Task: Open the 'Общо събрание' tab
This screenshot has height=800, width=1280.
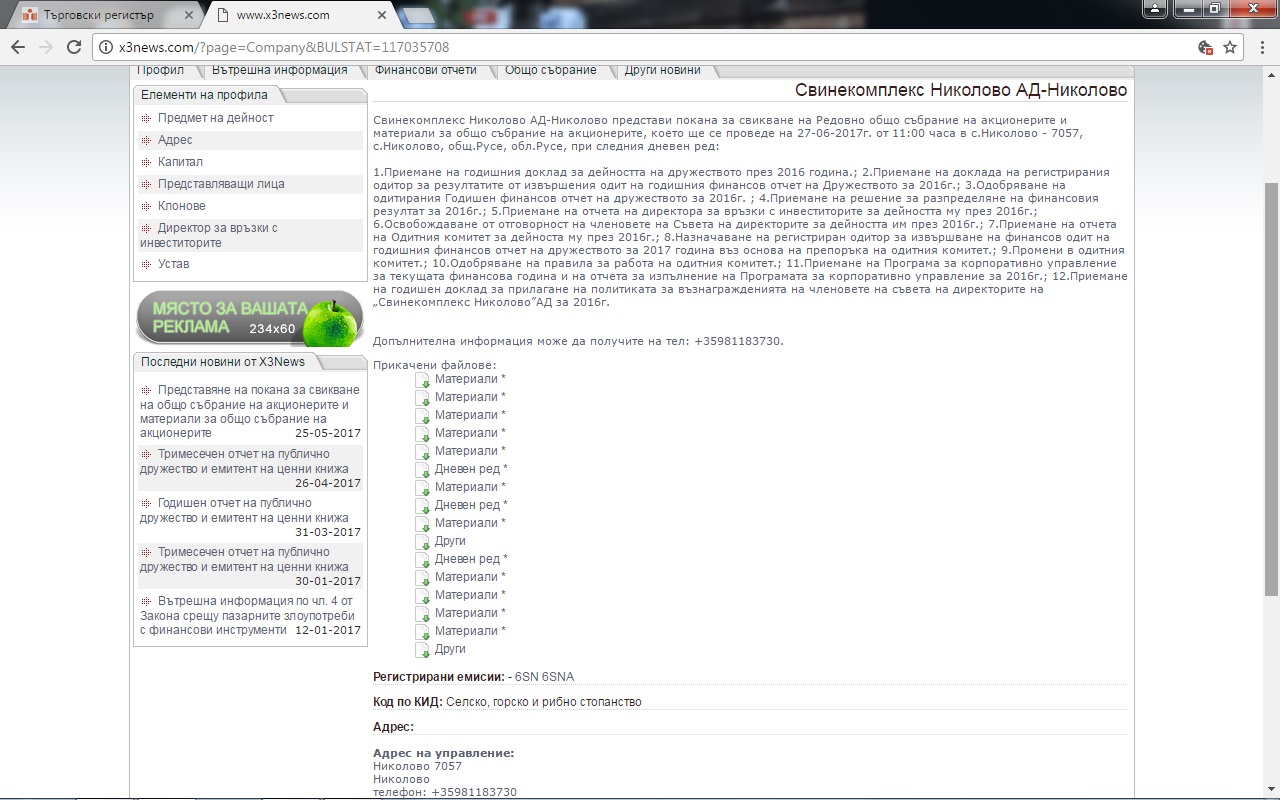Action: [x=550, y=70]
